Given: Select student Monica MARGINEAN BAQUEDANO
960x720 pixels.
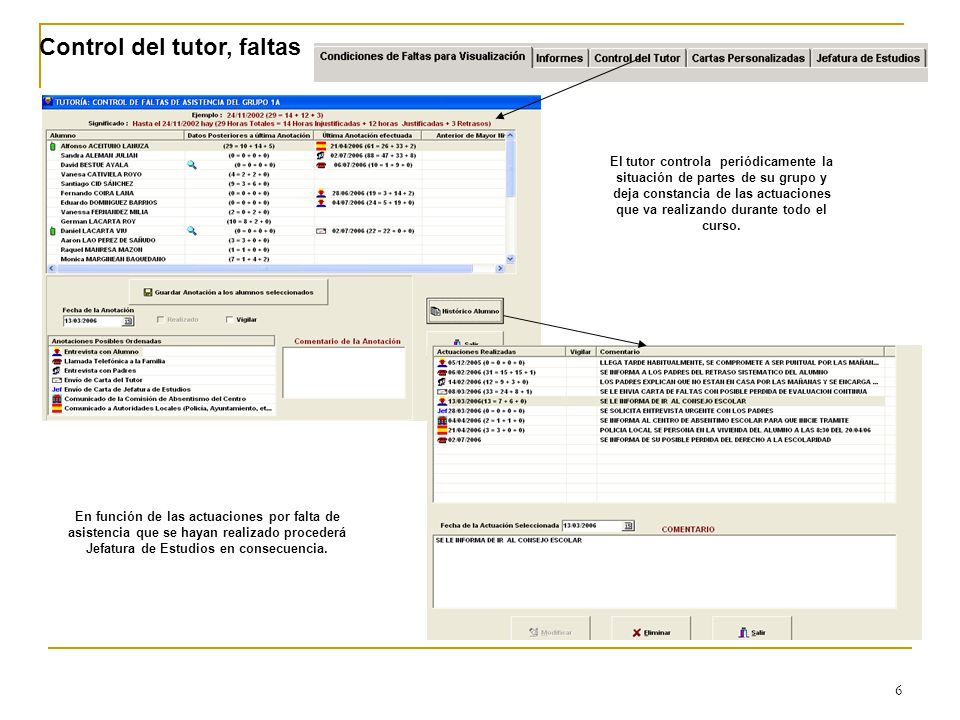Looking at the screenshot, I should point(113,260).
